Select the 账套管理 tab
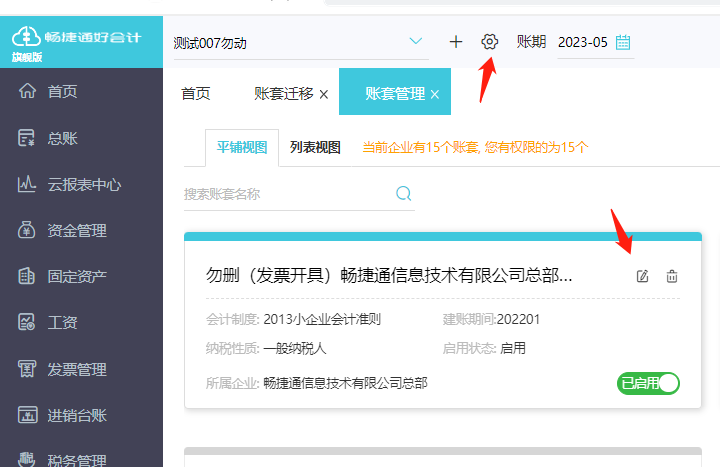The width and height of the screenshot is (720, 467). point(395,93)
